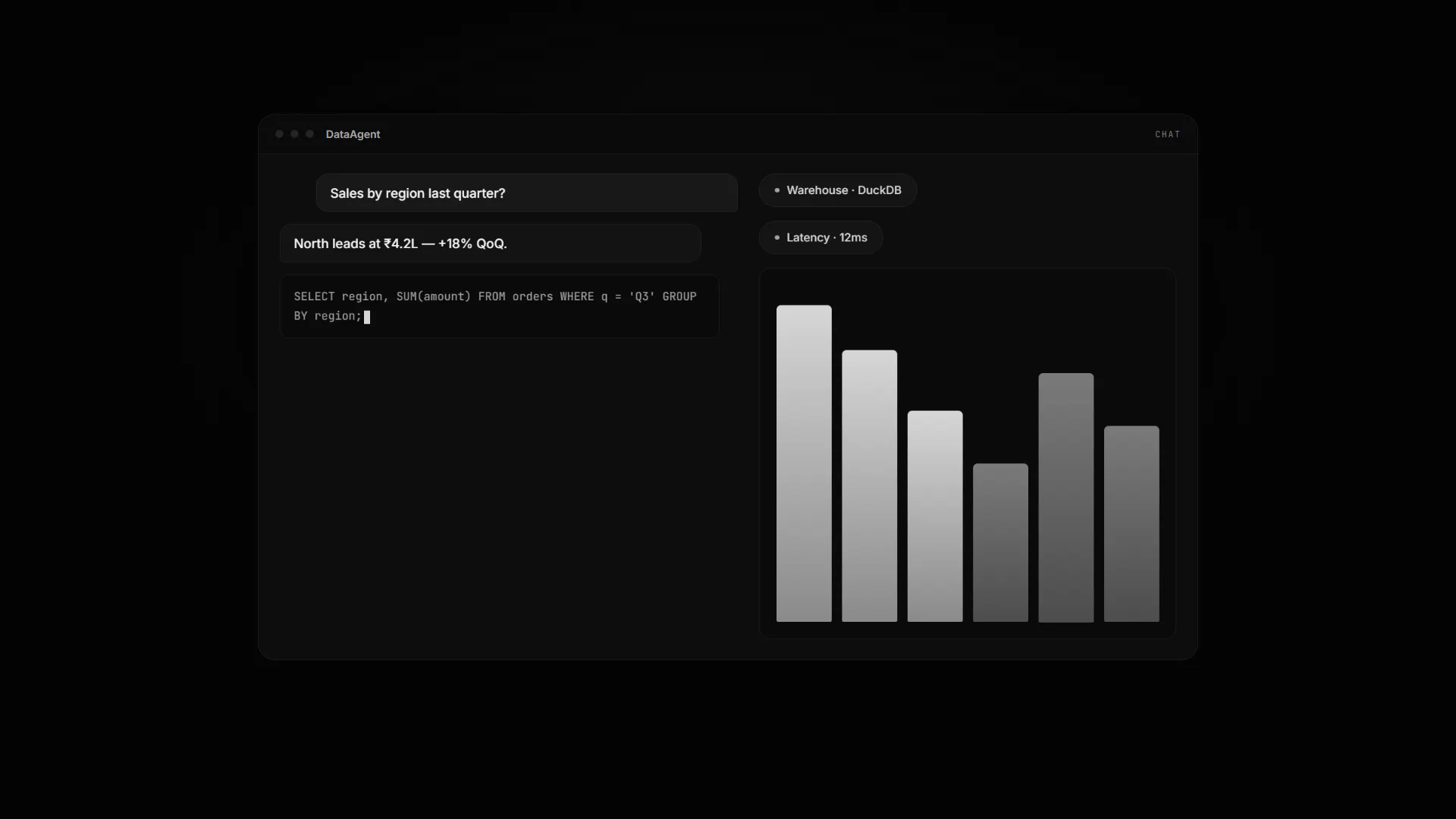Select the 'Sales by region last quarter?' message
1456x819 pixels.
(526, 193)
